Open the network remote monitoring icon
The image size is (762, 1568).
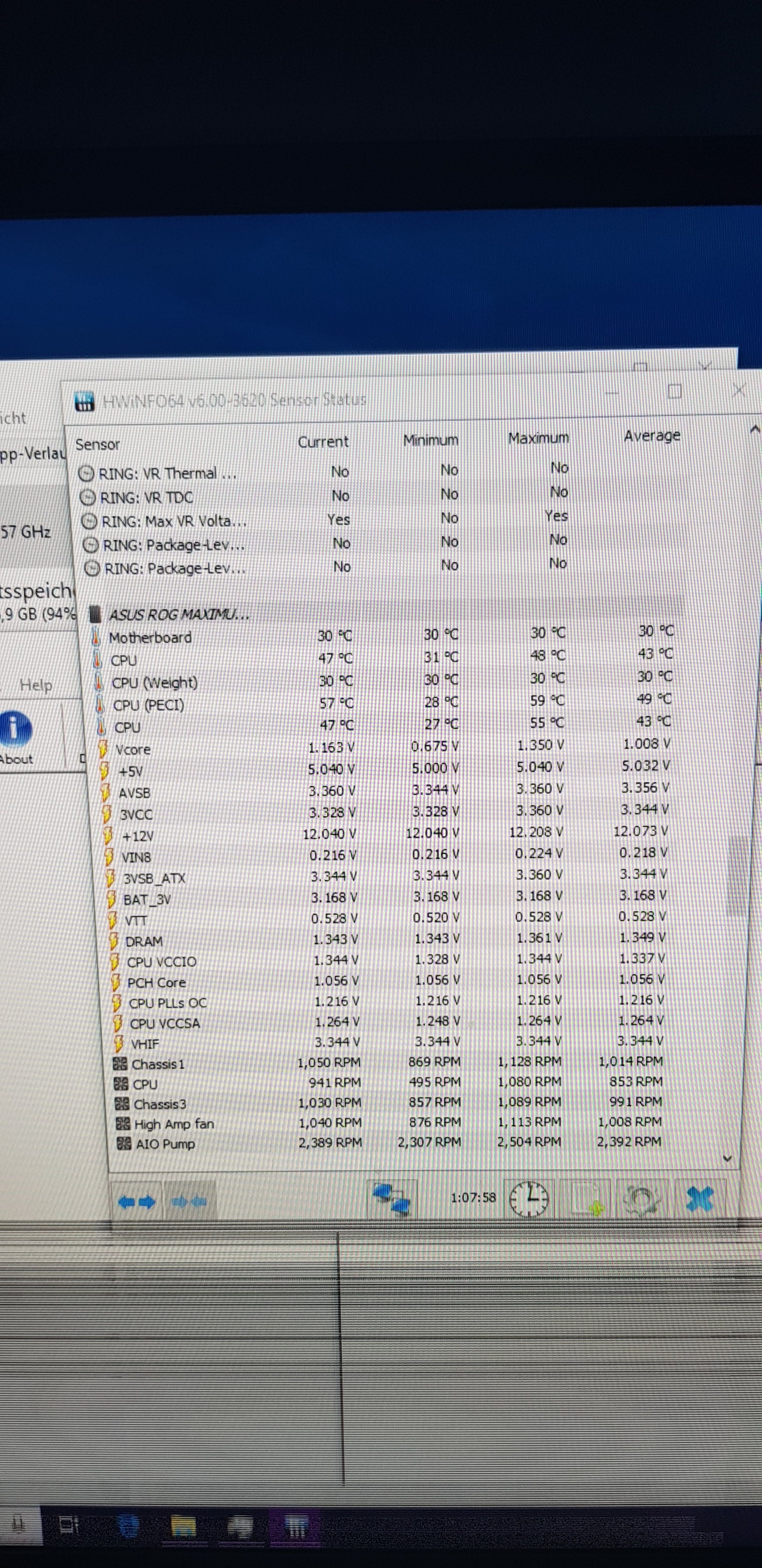click(x=392, y=1199)
